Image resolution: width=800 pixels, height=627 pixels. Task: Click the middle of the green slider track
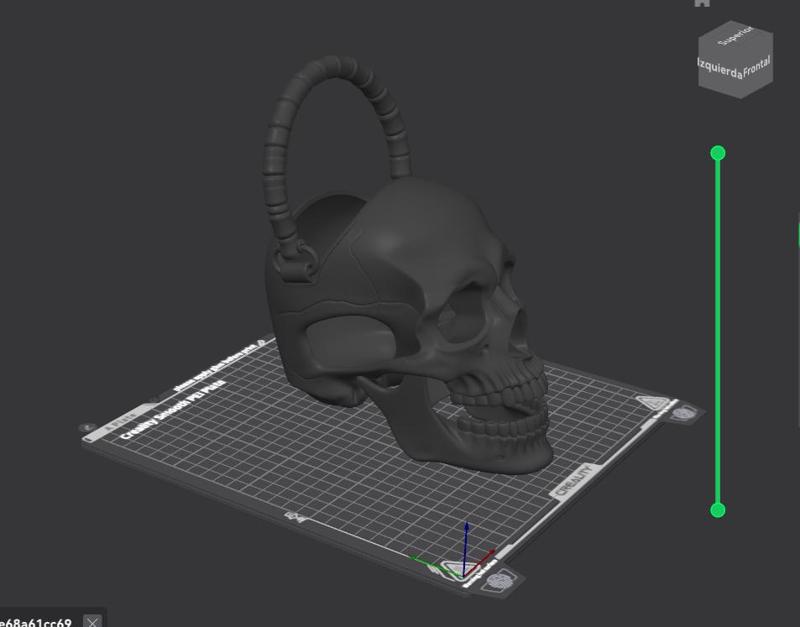pyautogui.click(x=718, y=332)
